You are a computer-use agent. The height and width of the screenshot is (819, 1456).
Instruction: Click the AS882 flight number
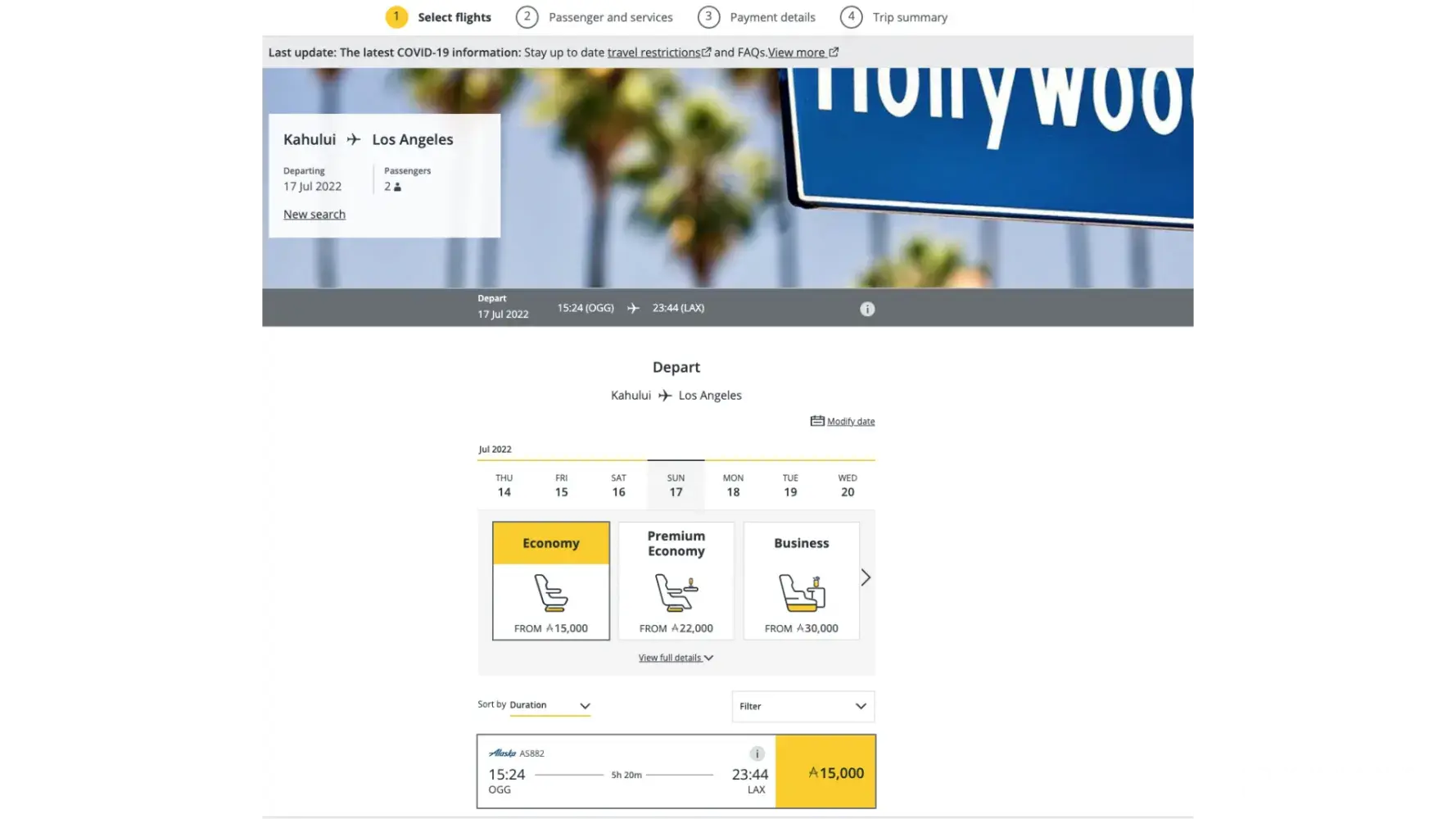point(532,753)
